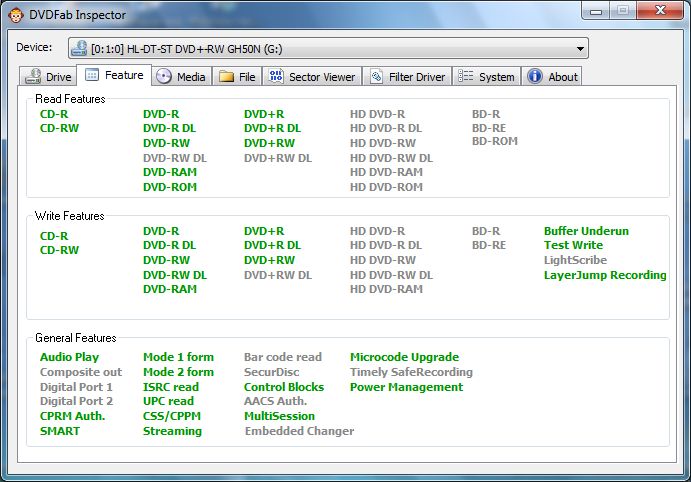The width and height of the screenshot is (691, 482).
Task: Click the 'Digital Port 2' entry
Action: click(76, 401)
